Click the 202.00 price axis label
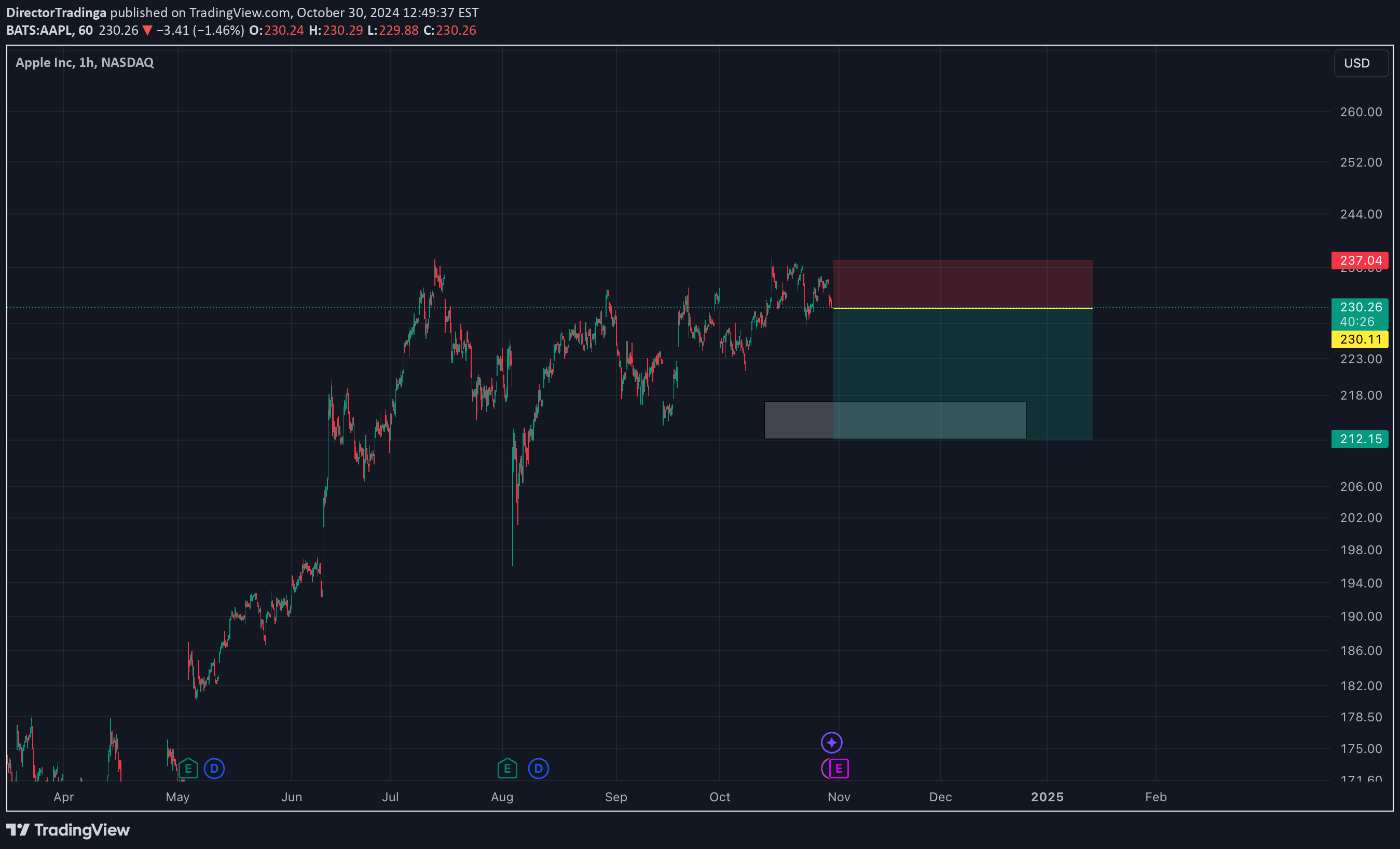This screenshot has height=849, width=1400. pyautogui.click(x=1361, y=518)
